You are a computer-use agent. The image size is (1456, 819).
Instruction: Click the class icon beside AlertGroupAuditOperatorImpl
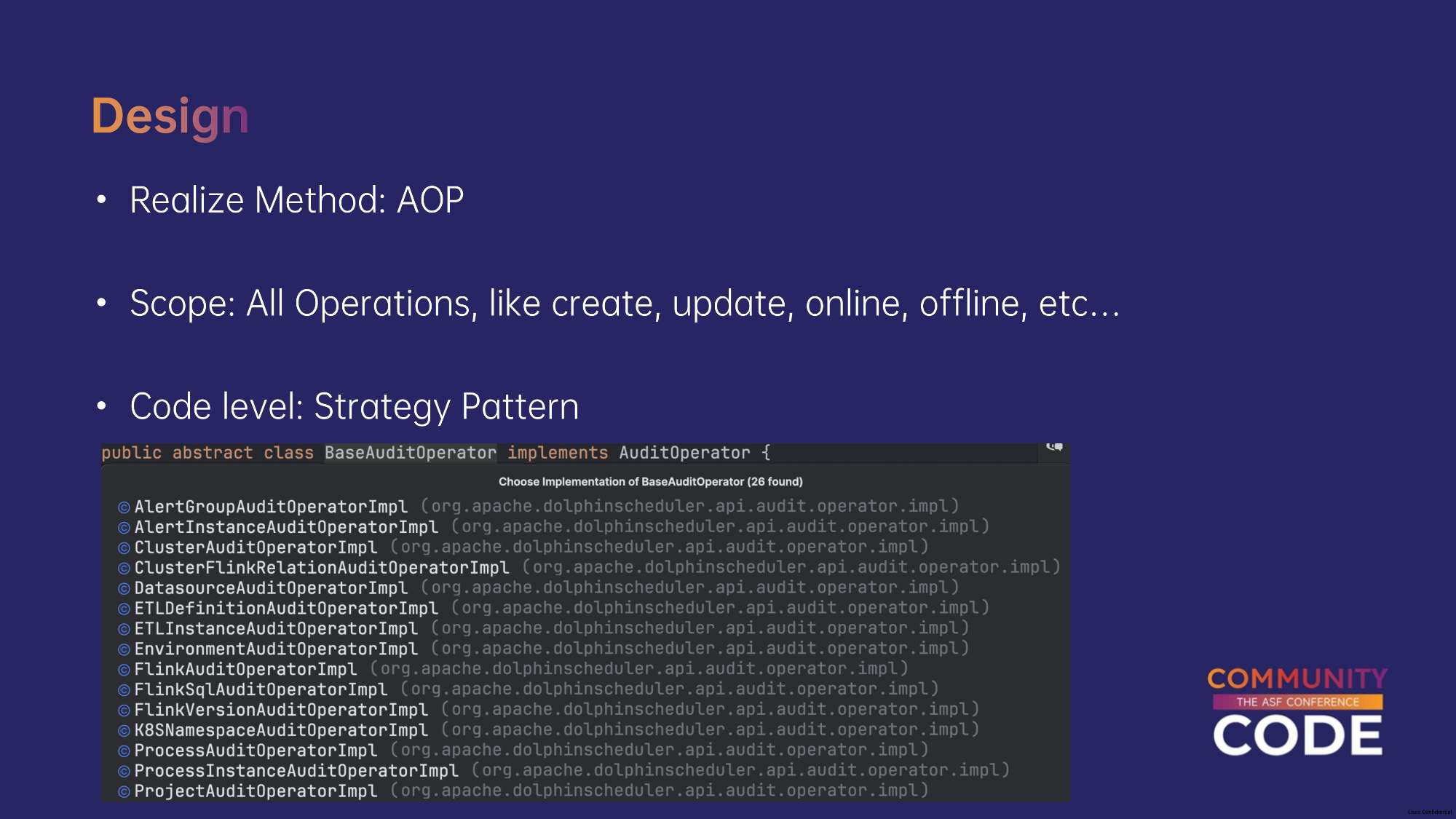click(124, 507)
